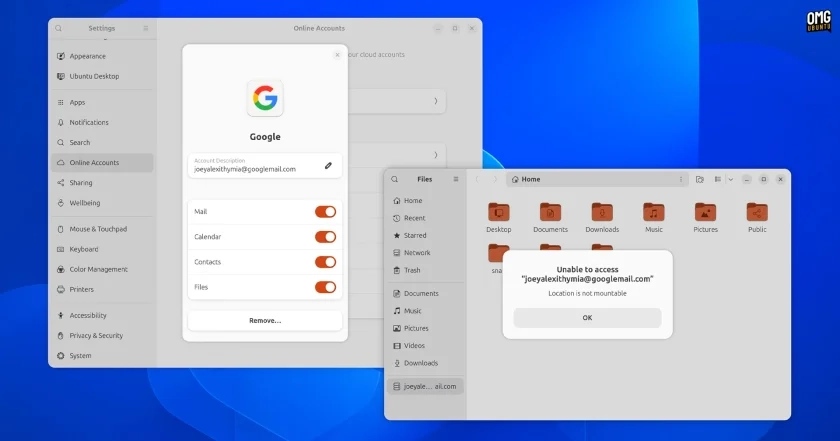The height and width of the screenshot is (441, 840).
Task: Click the Files back navigation arrow
Action: click(477, 180)
